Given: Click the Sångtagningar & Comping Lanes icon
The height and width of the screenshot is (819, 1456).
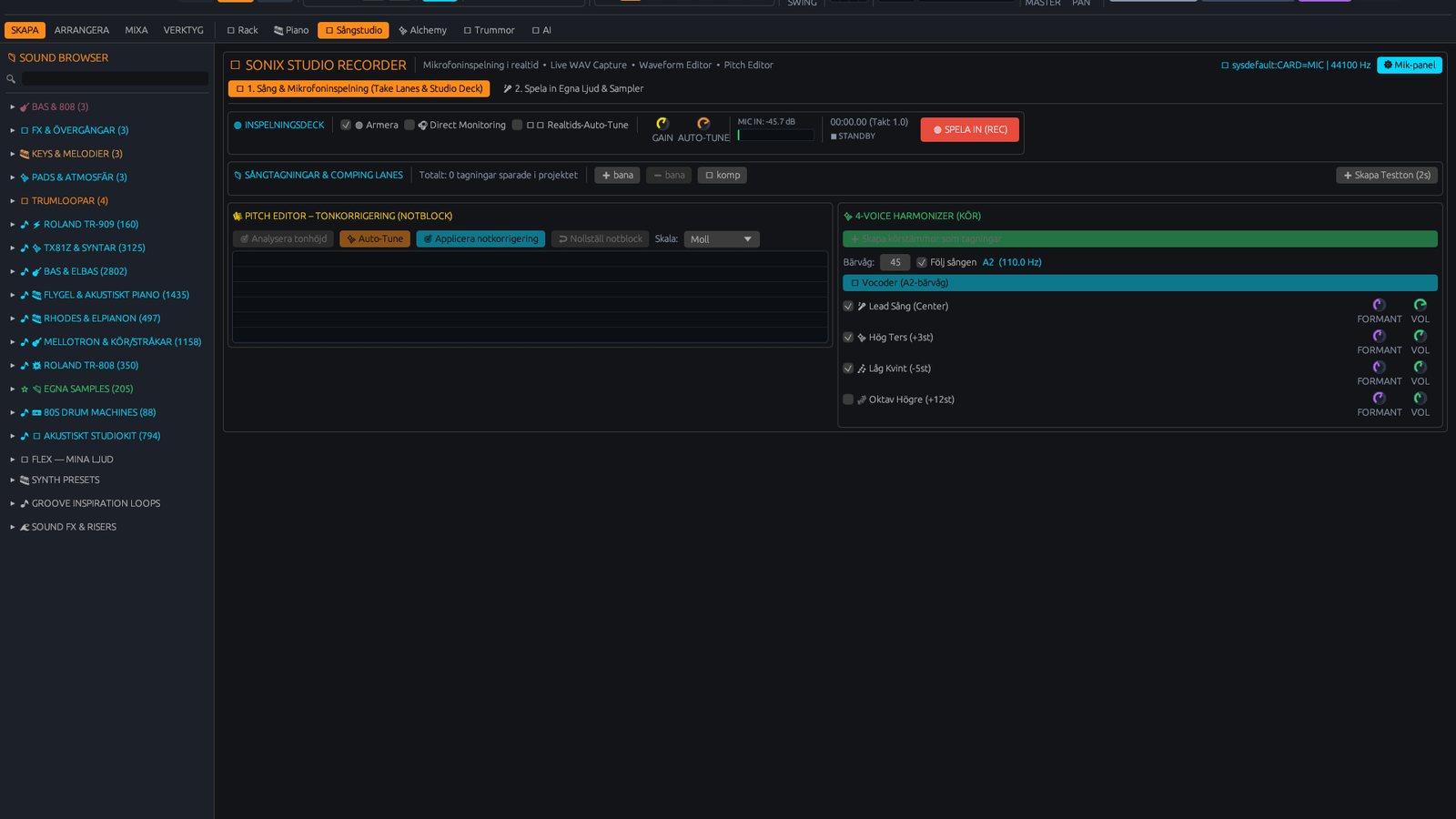Looking at the screenshot, I should (x=238, y=175).
